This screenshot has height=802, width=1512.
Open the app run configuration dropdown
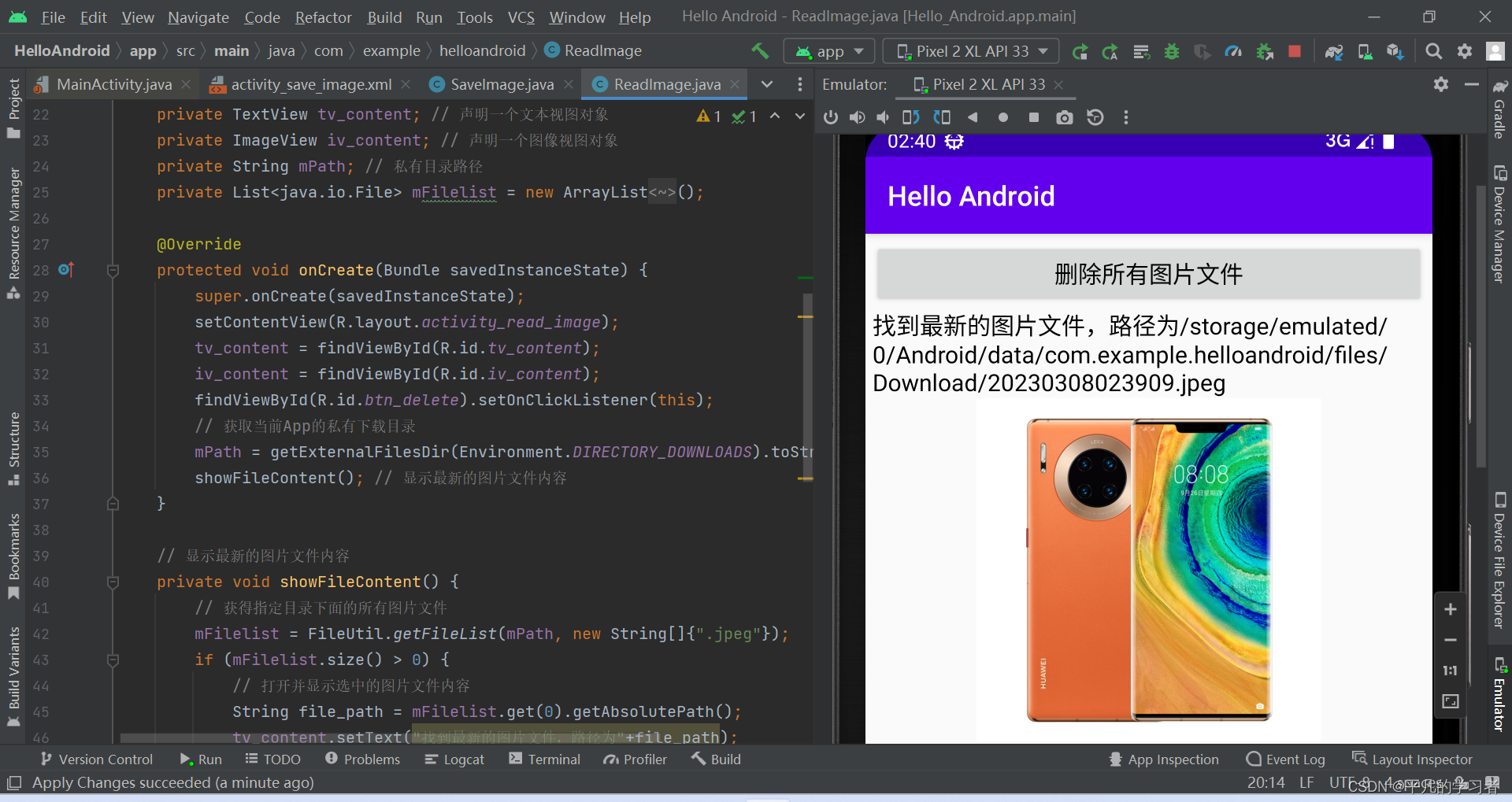[828, 50]
